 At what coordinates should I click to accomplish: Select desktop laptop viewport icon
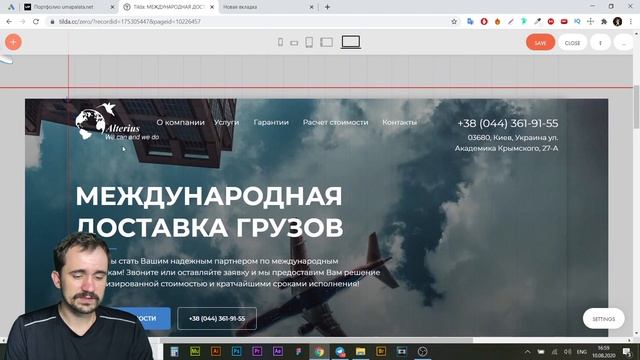351,42
